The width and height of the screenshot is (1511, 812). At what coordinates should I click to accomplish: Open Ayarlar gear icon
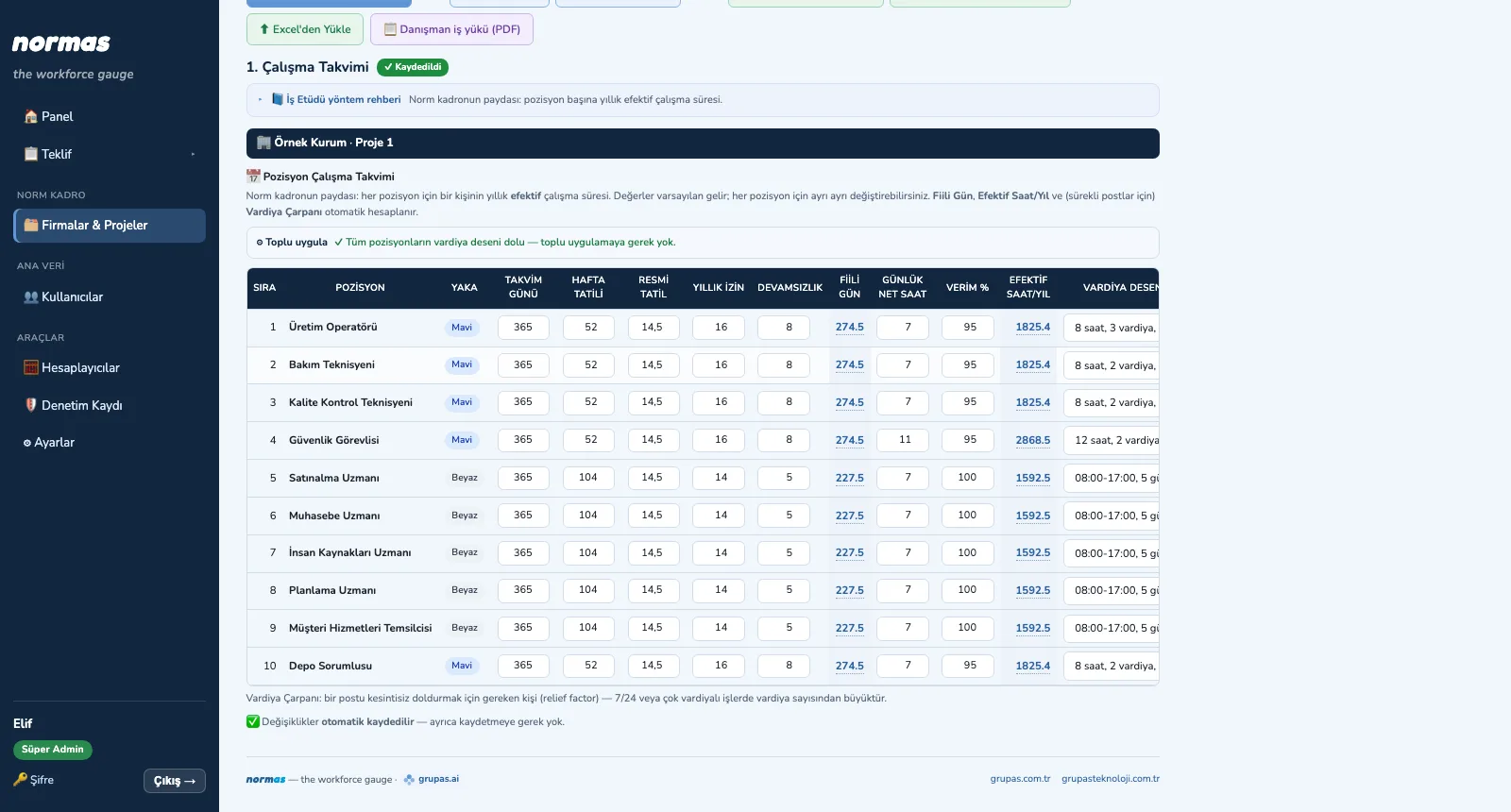click(x=27, y=443)
